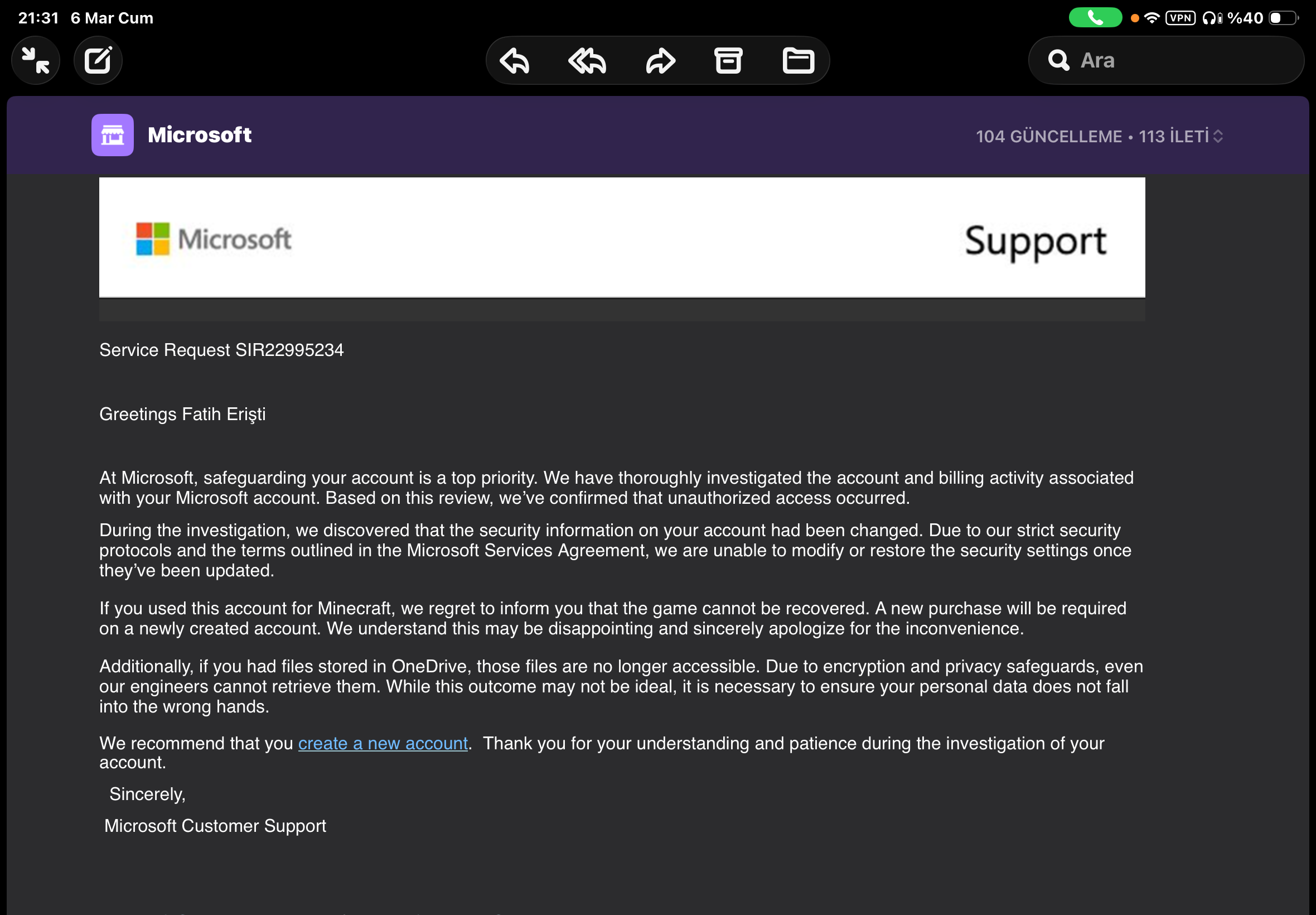The image size is (1316, 915).
Task: Move message to a folder
Action: (798, 61)
